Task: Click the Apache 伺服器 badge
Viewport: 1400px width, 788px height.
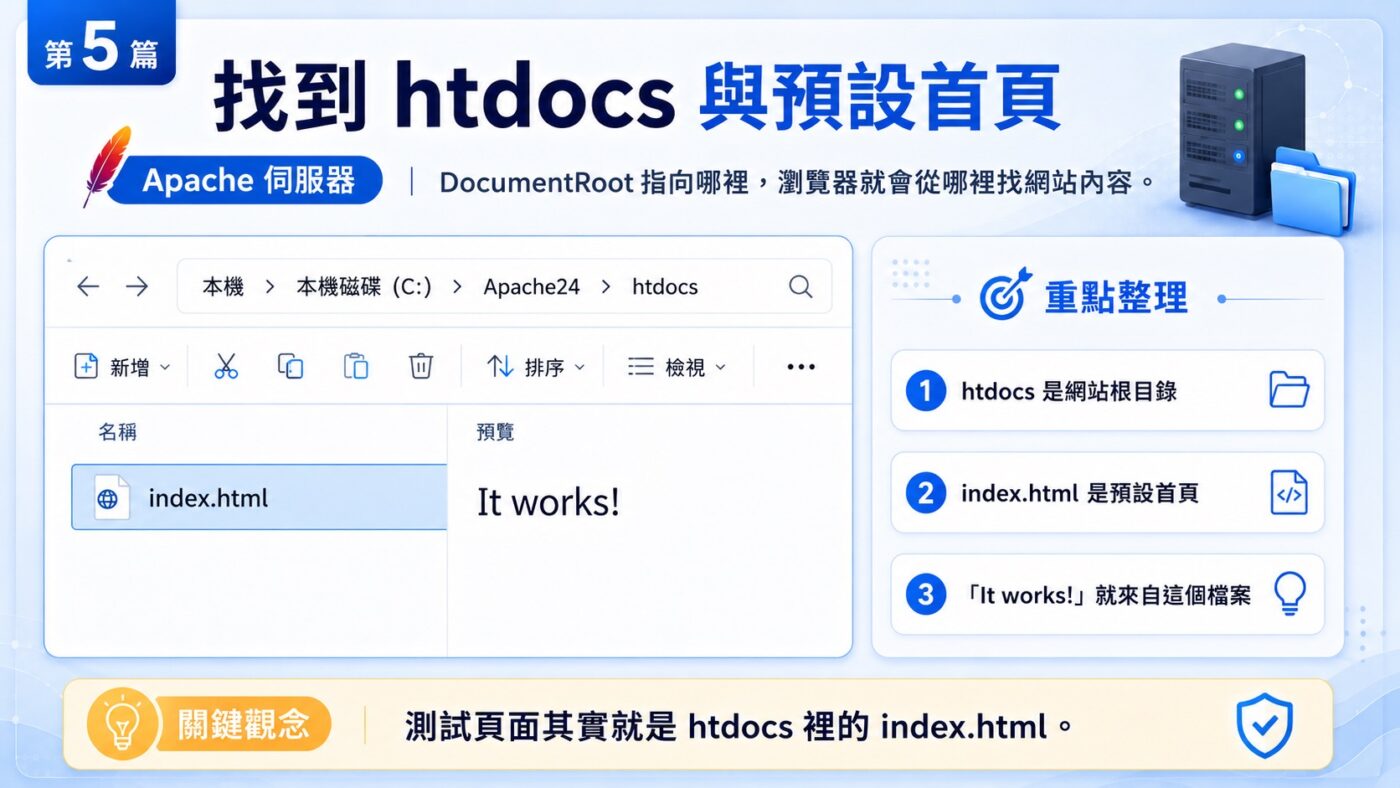Action: (x=245, y=180)
